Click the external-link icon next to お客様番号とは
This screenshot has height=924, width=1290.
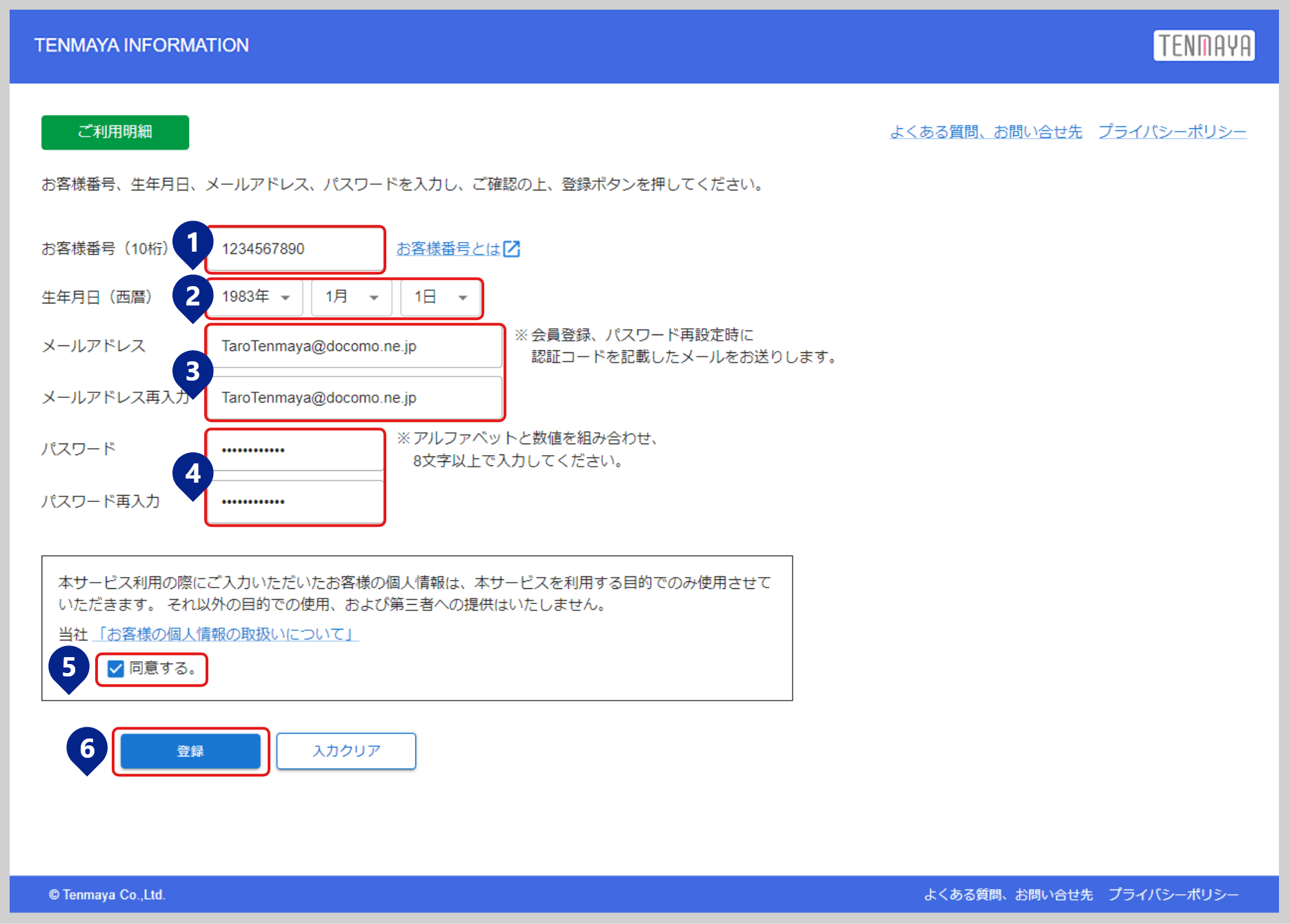click(x=511, y=249)
